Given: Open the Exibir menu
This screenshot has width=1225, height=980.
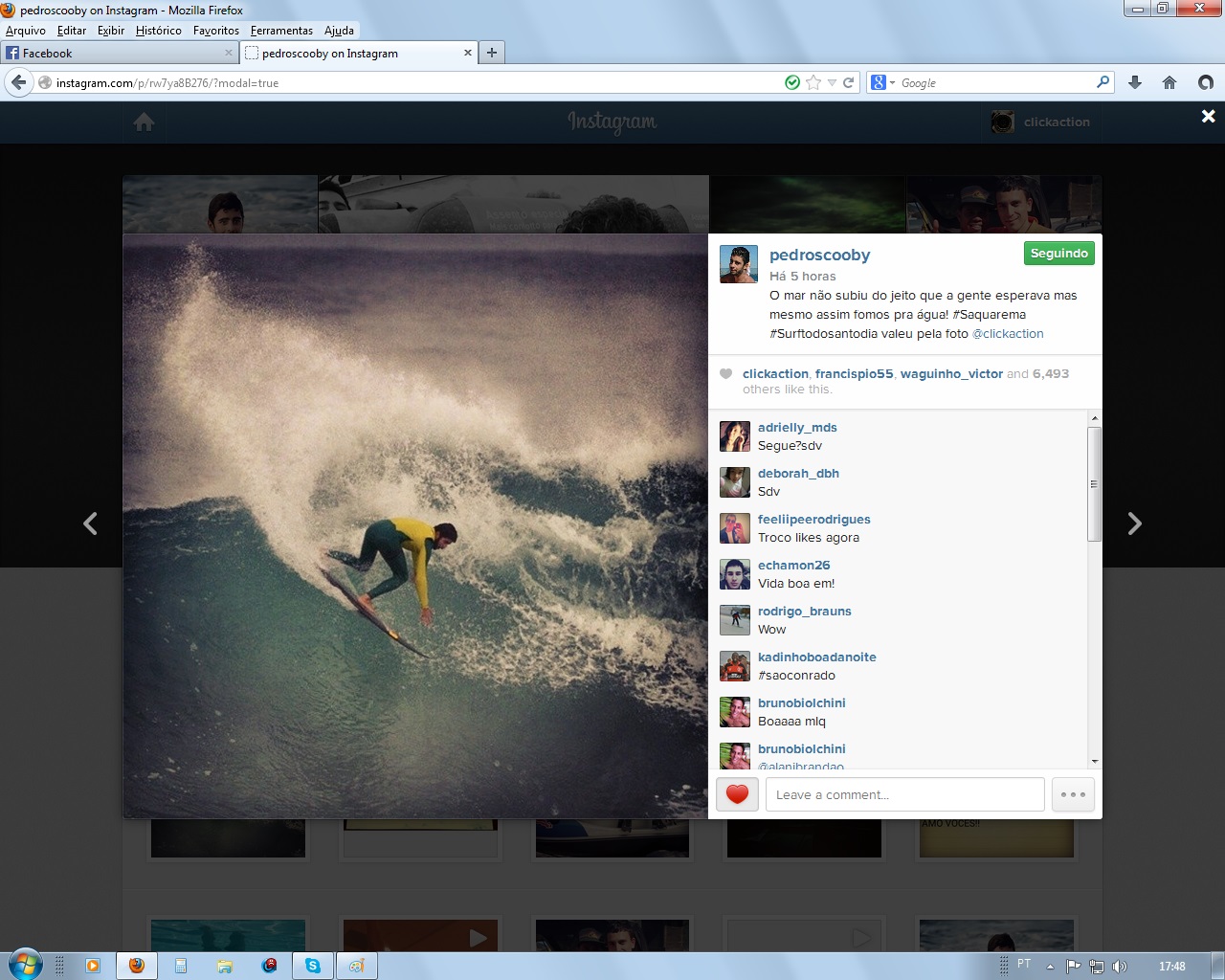Looking at the screenshot, I should (111, 31).
